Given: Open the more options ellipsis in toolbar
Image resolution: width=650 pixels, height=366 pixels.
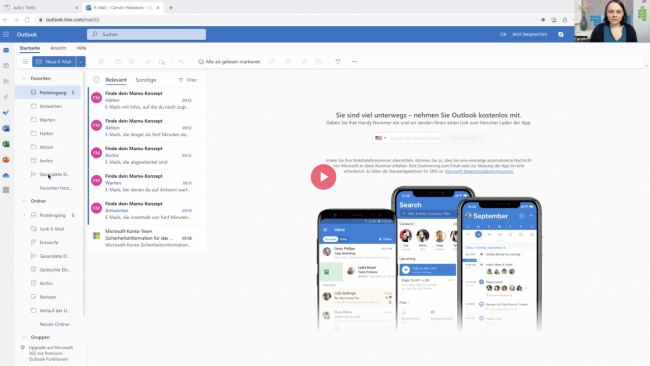Looking at the screenshot, I should point(354,61).
